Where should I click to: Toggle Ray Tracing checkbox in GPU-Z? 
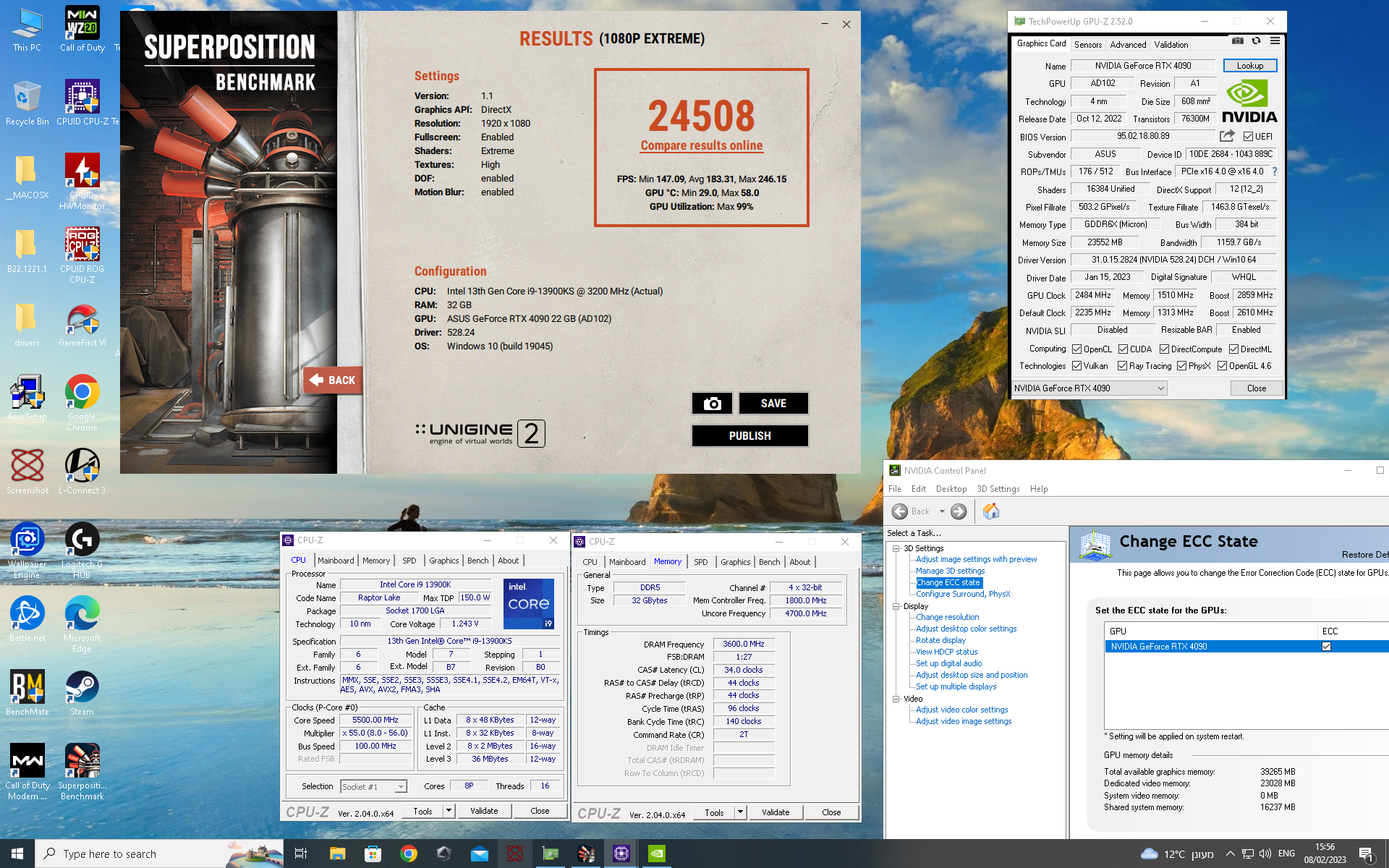(1122, 366)
